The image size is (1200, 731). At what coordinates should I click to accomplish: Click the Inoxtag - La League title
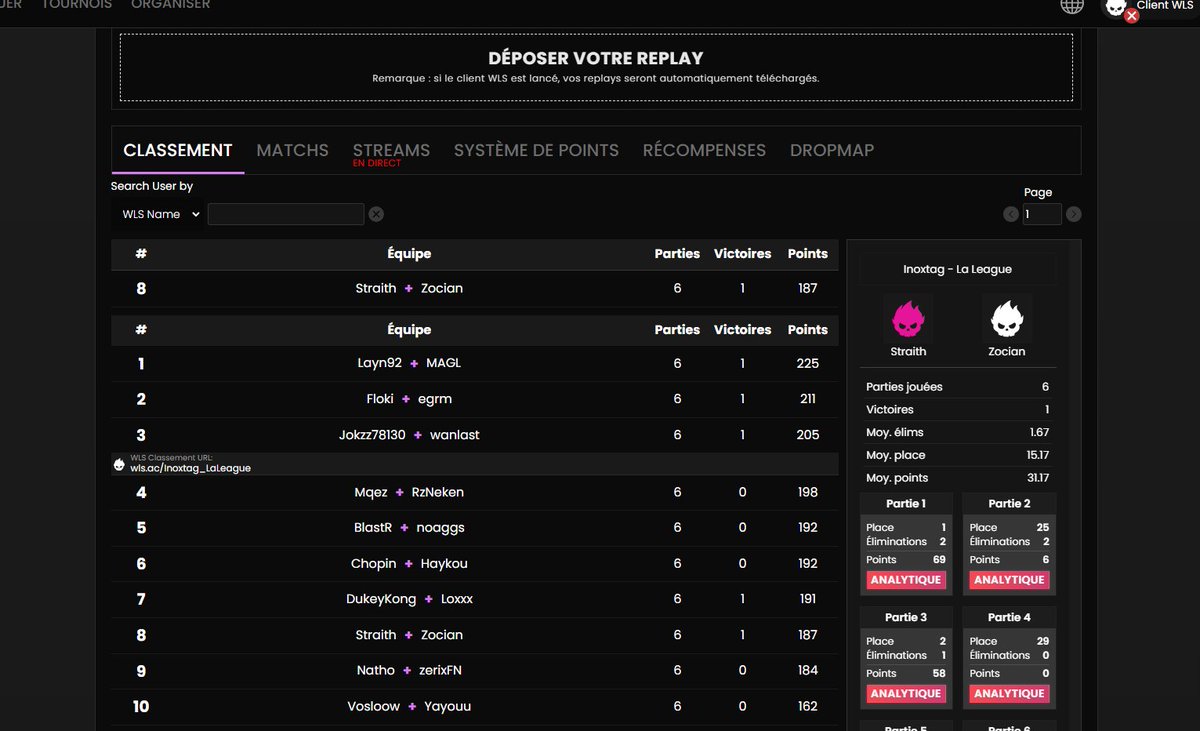[x=957, y=269]
